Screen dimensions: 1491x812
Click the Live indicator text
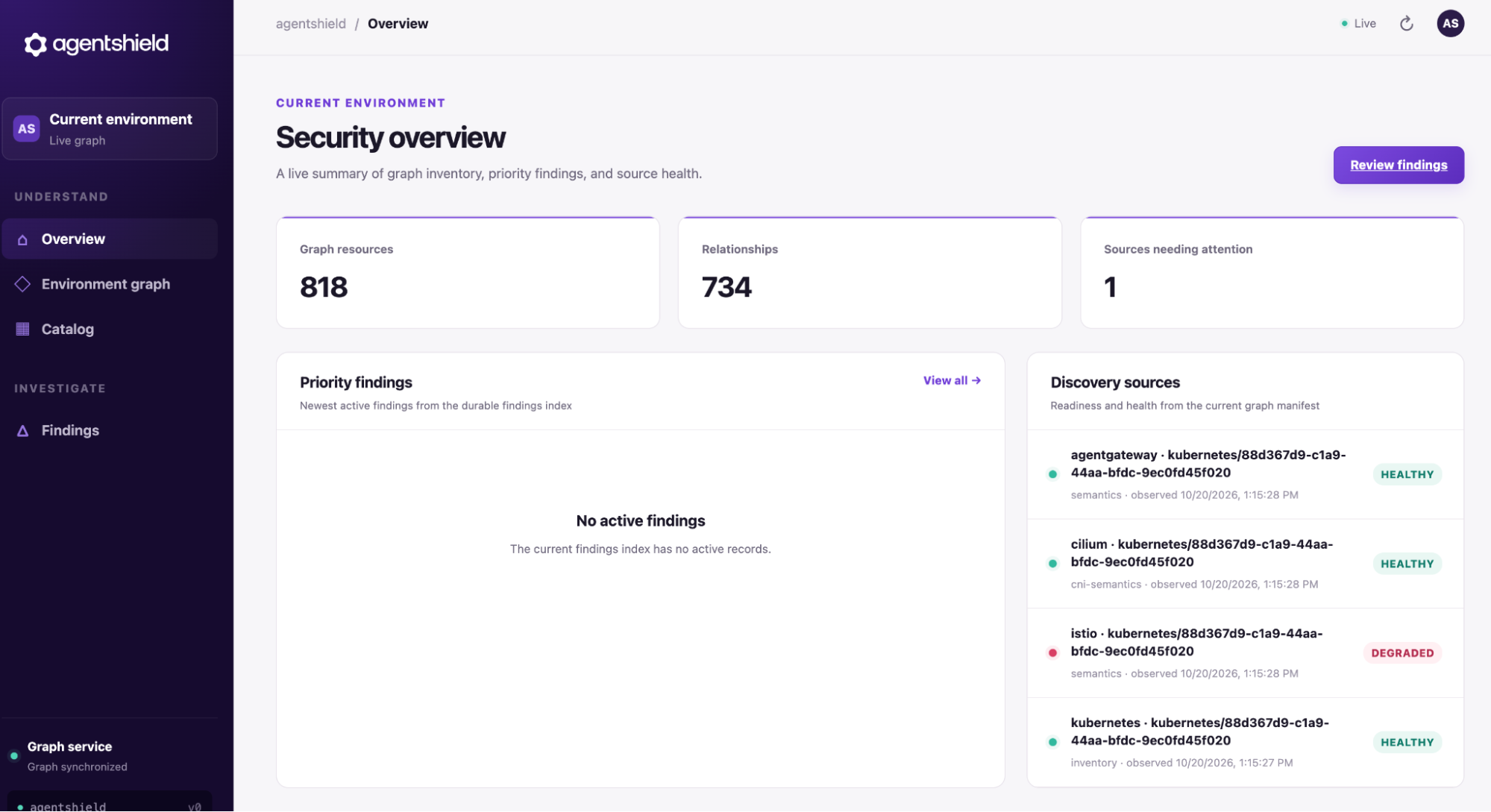tap(1364, 24)
